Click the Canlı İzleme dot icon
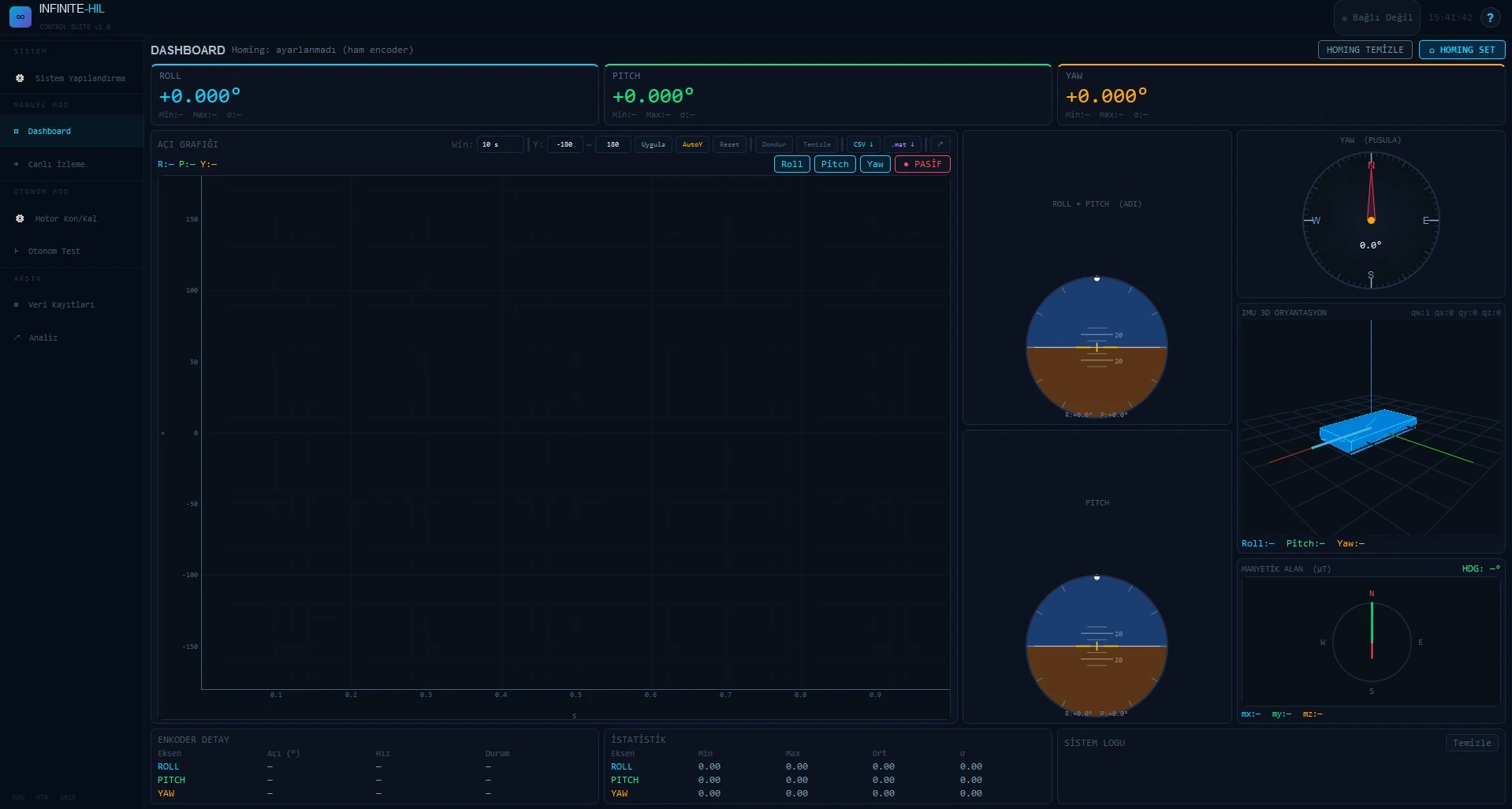Screen dimensions: 1512x809 [x=16, y=164]
